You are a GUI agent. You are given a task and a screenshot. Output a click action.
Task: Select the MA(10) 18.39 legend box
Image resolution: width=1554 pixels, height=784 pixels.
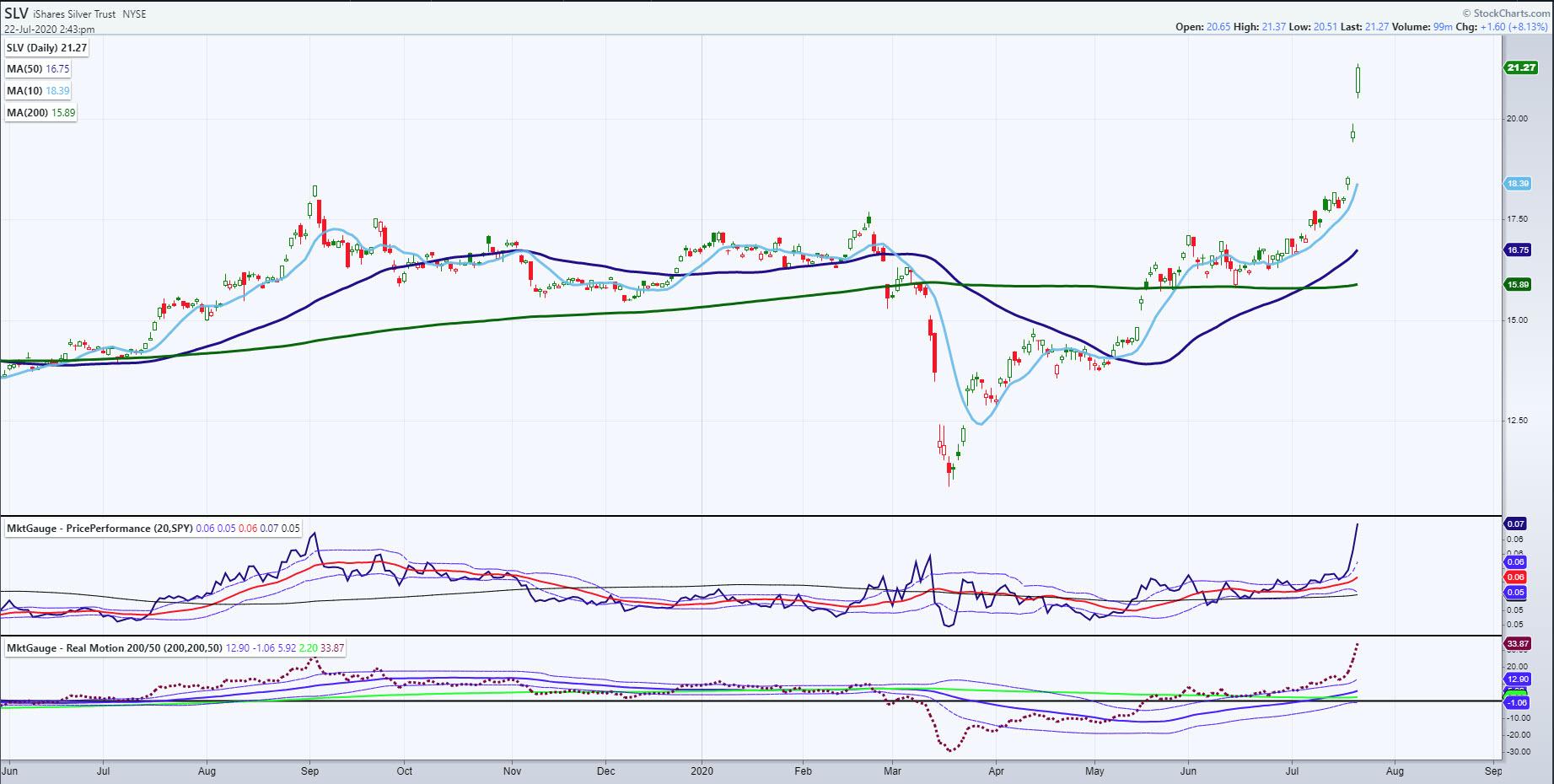coord(39,91)
